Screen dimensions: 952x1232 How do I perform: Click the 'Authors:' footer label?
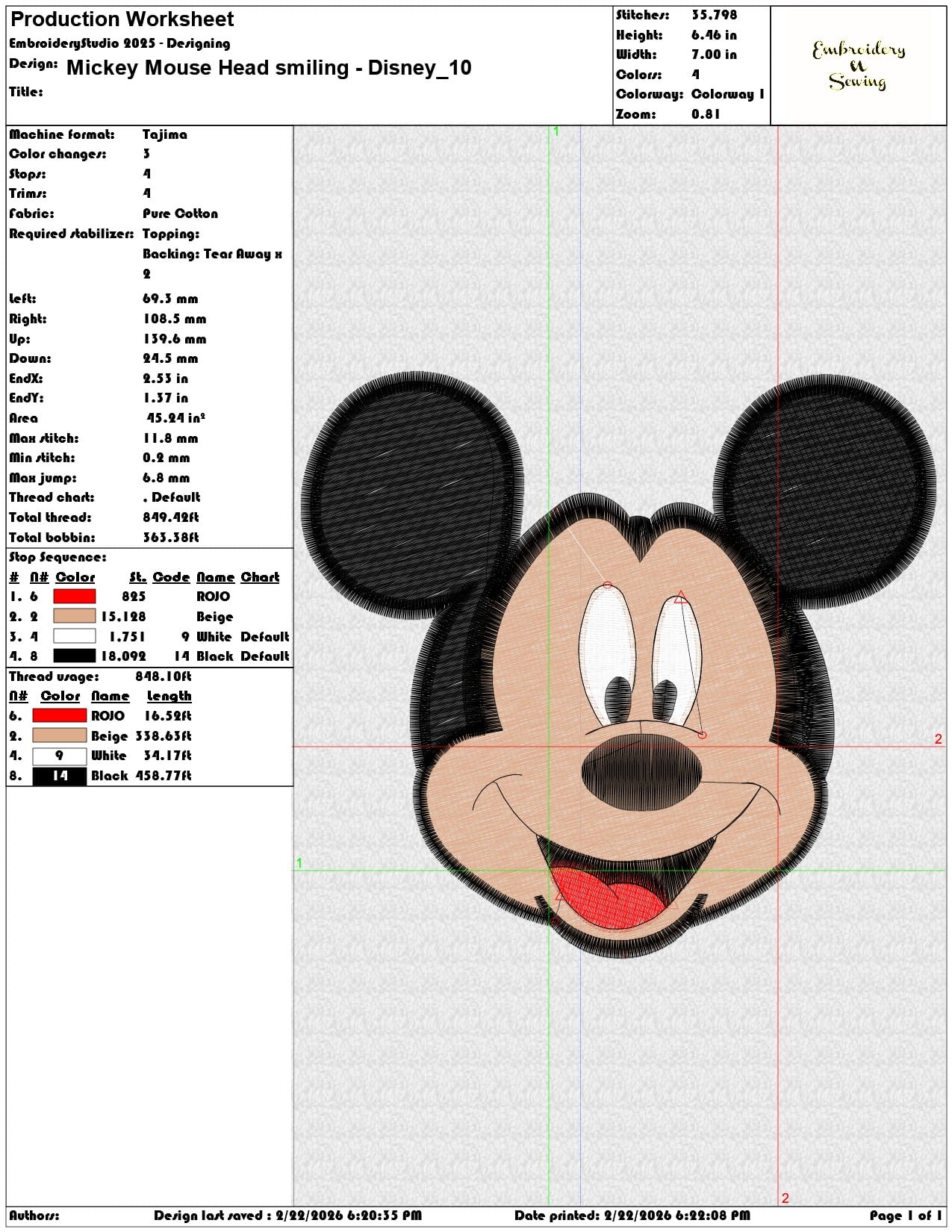coord(34,1216)
